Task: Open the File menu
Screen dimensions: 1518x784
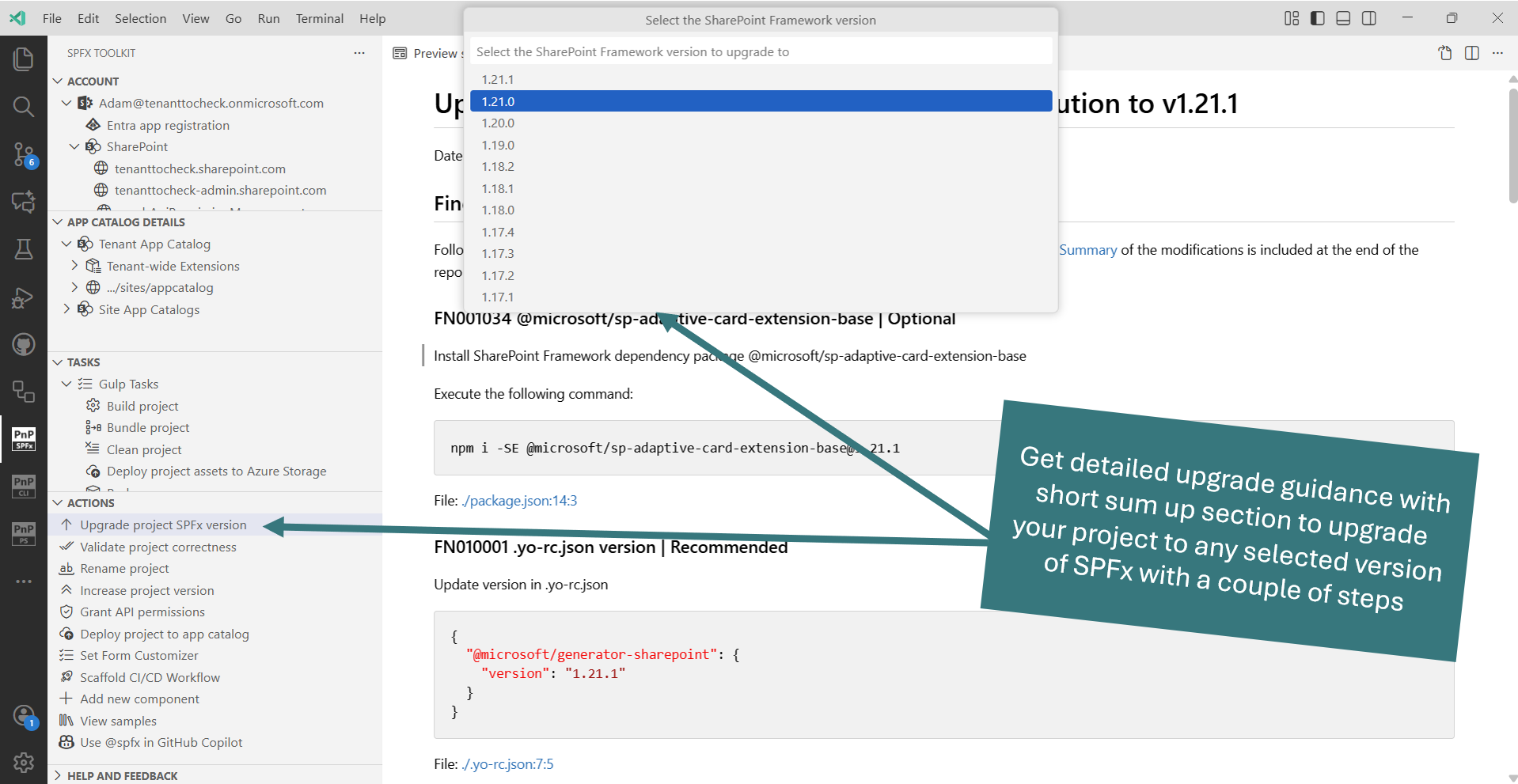Action: click(52, 18)
